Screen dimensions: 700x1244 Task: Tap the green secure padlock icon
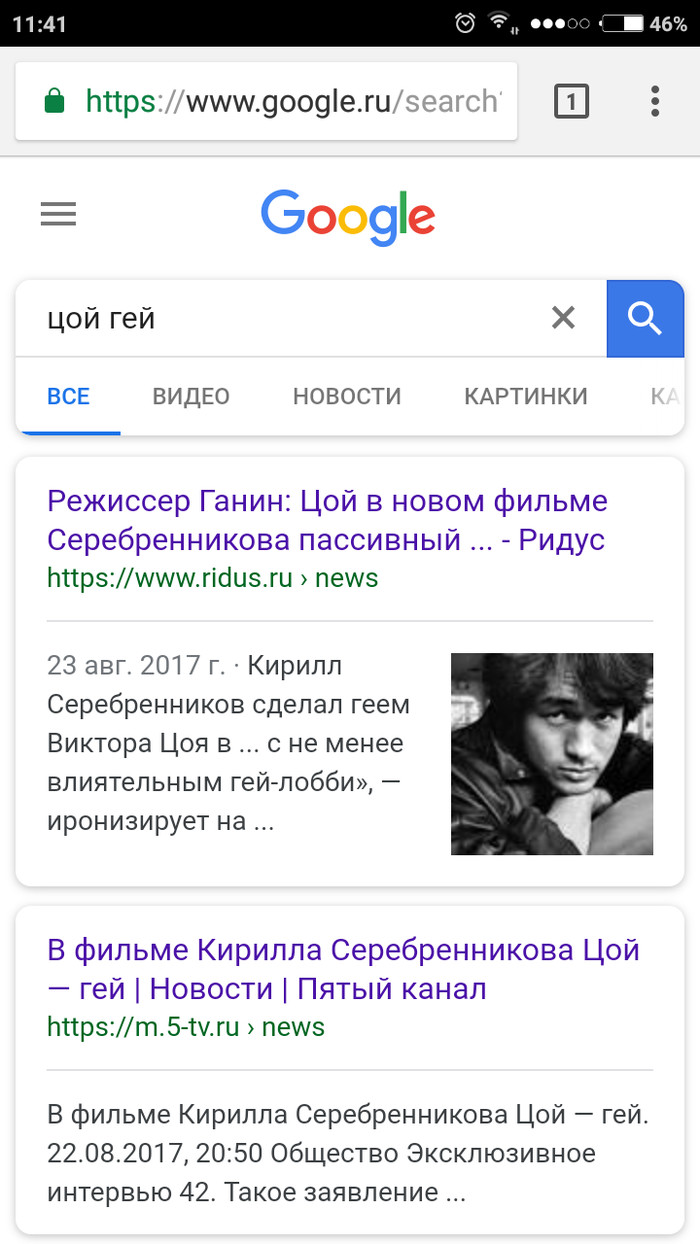tap(55, 101)
